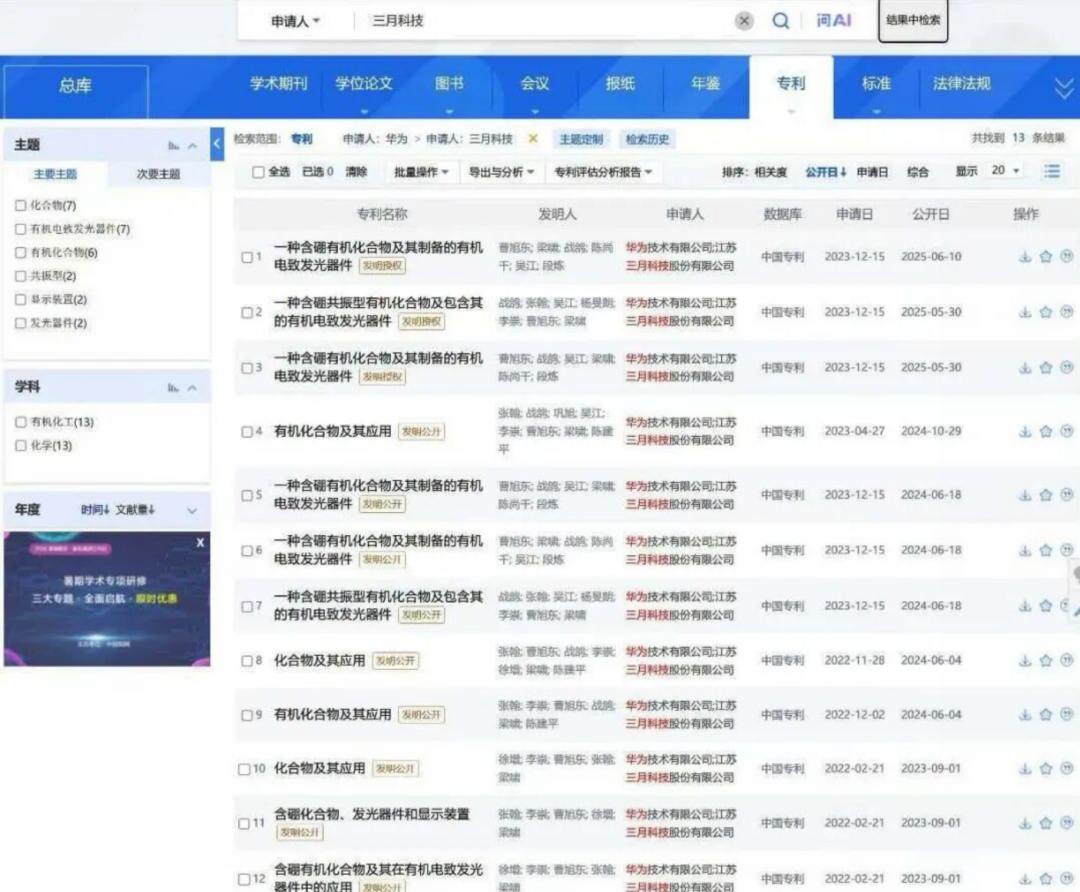Viewport: 1080px width, 892px height.
Task: Open the 总库 database button
Action: coord(75,86)
